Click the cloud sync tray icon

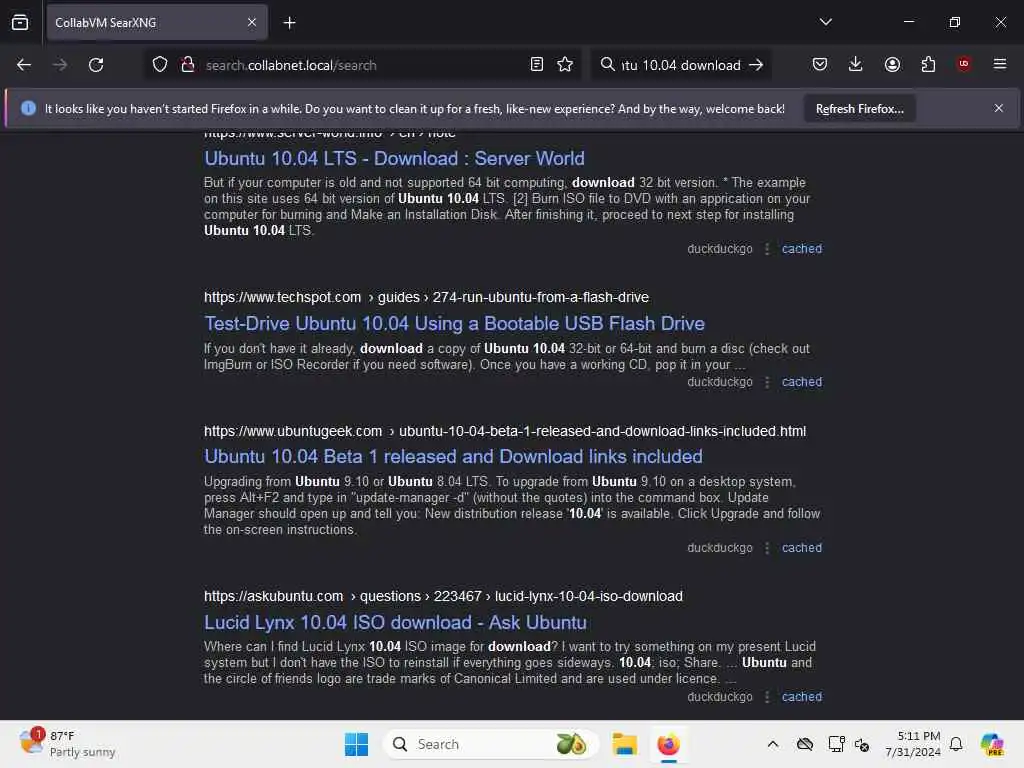(805, 744)
